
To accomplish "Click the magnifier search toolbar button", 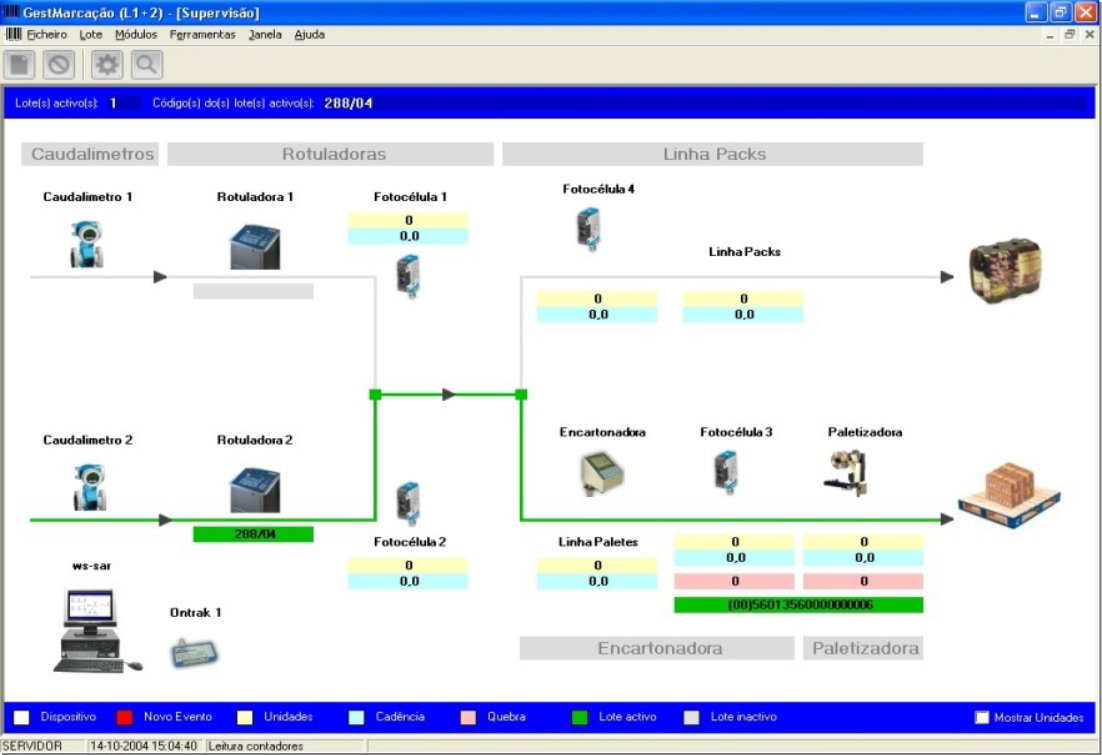I will (x=145, y=62).
